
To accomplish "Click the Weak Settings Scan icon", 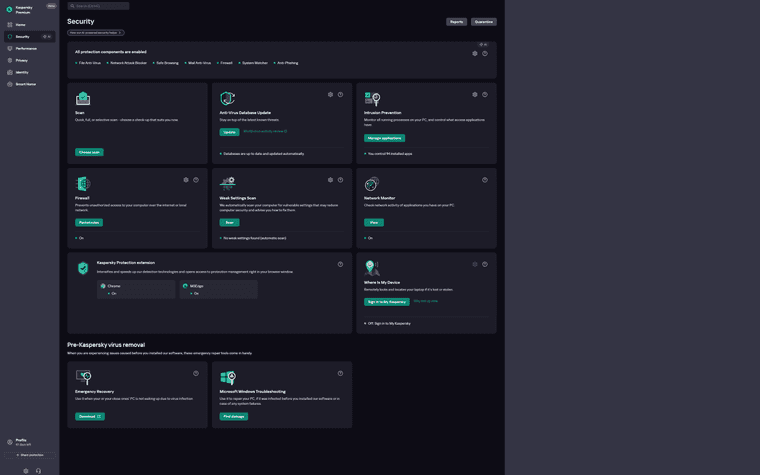I will 227,183.
